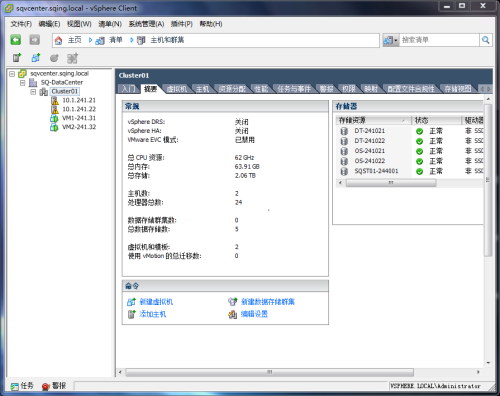Open the Plug-ins menu

182,24
